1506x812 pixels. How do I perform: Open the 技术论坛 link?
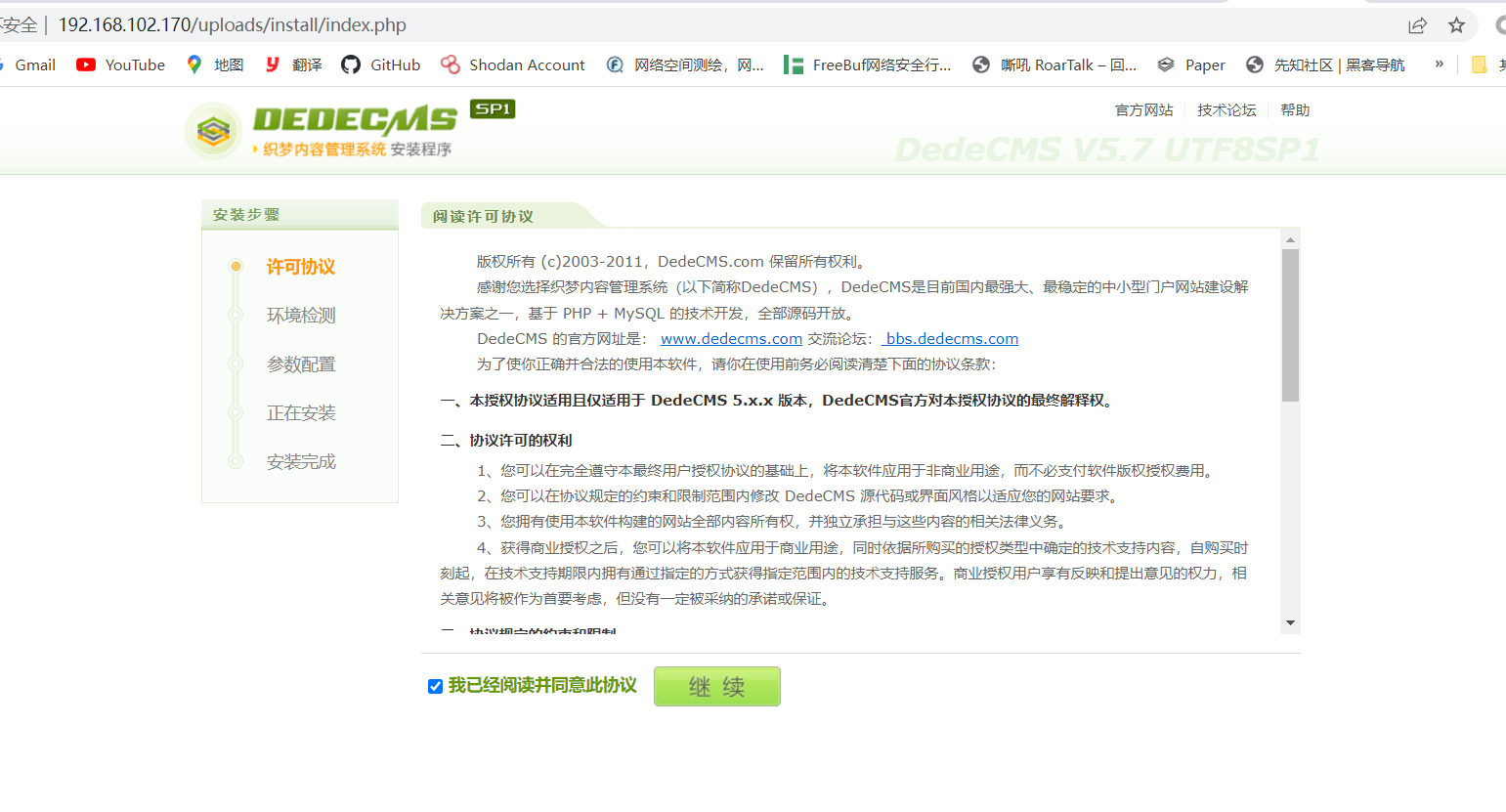tap(1226, 109)
